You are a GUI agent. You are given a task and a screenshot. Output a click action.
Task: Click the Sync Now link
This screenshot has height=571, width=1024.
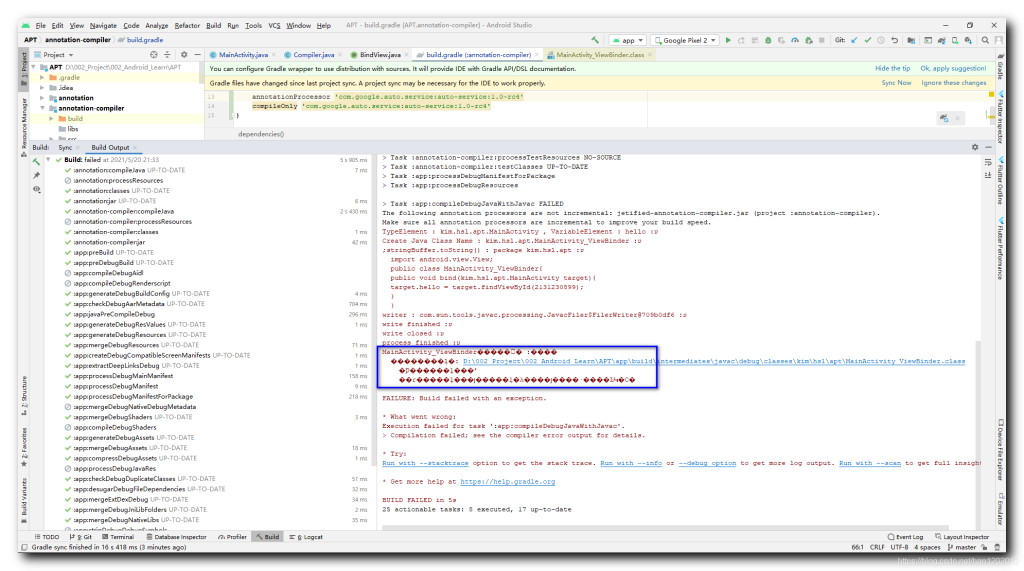point(896,83)
